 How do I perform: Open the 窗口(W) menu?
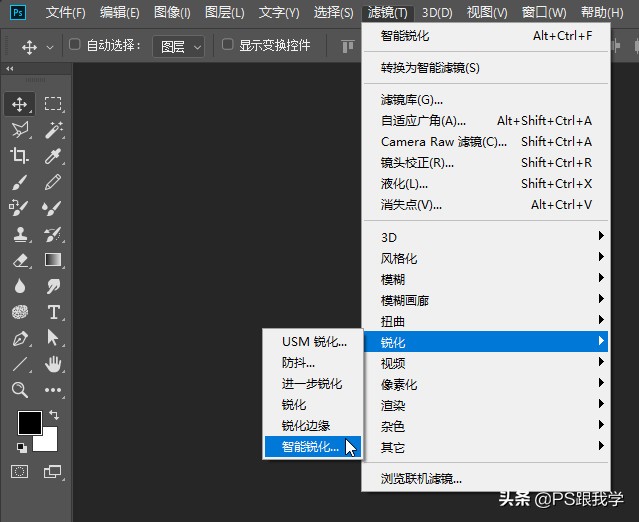pos(544,13)
